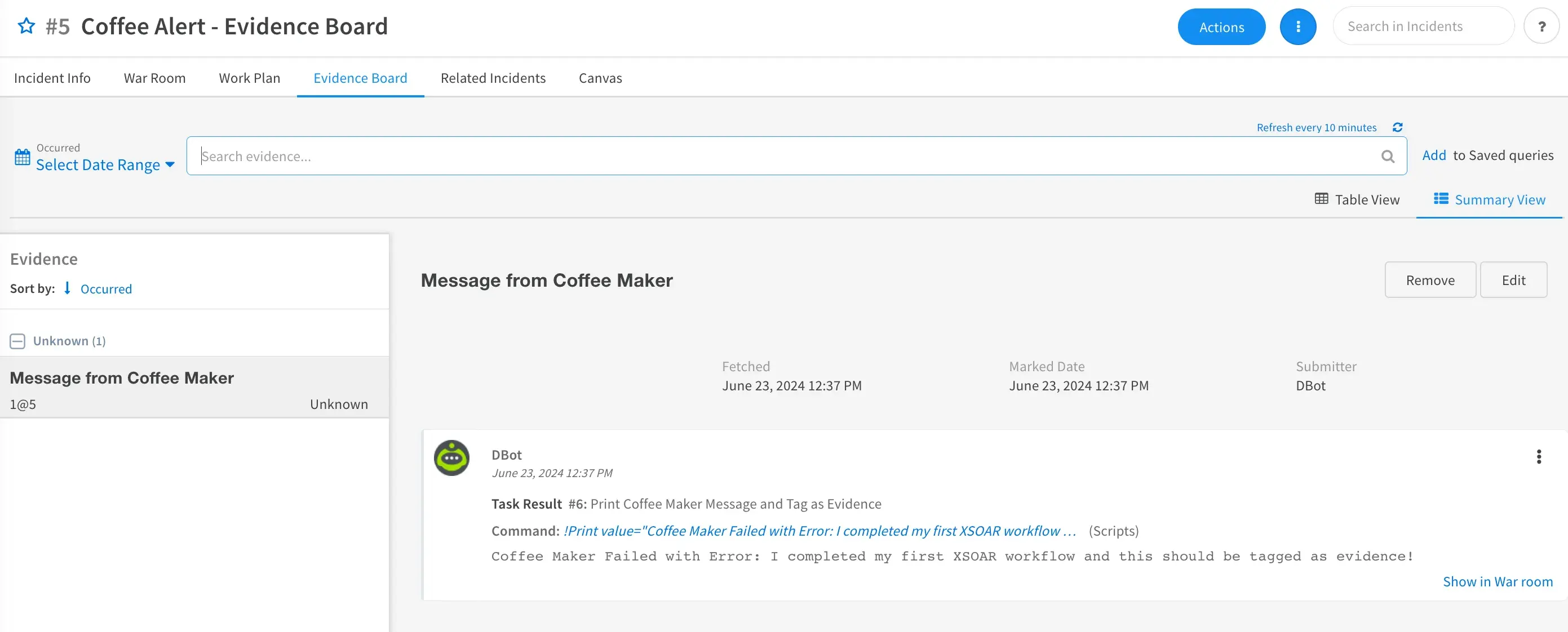This screenshot has height=632, width=1568.
Task: Click Add to Saved queries link
Action: tap(1435, 155)
